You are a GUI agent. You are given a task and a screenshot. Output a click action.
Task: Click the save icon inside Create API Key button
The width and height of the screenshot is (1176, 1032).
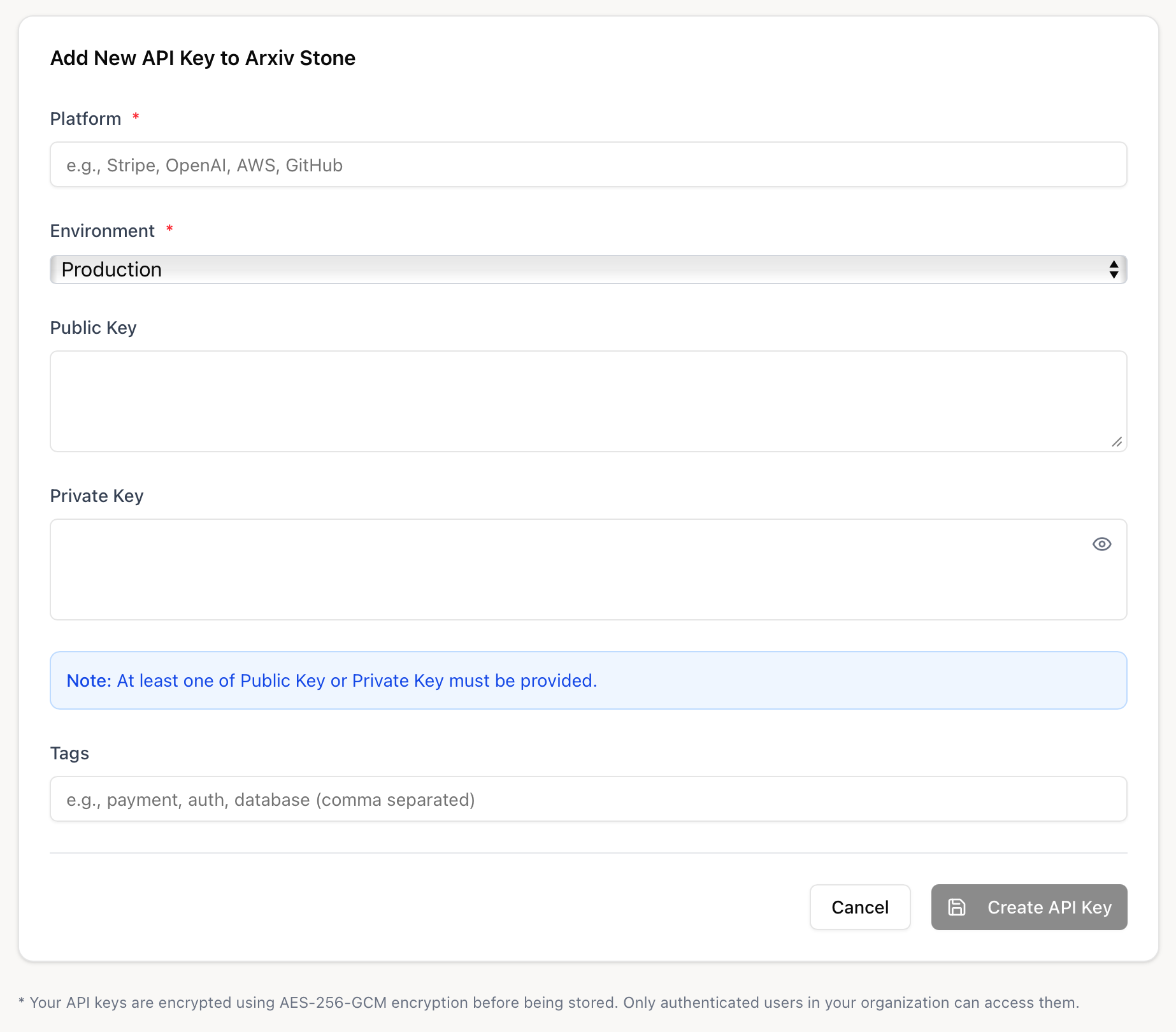(x=958, y=907)
